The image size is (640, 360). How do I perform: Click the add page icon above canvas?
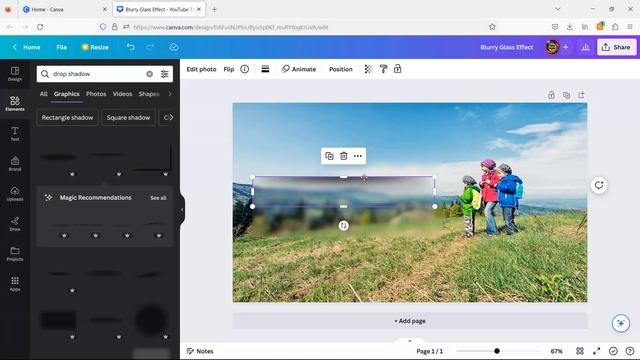[581, 95]
